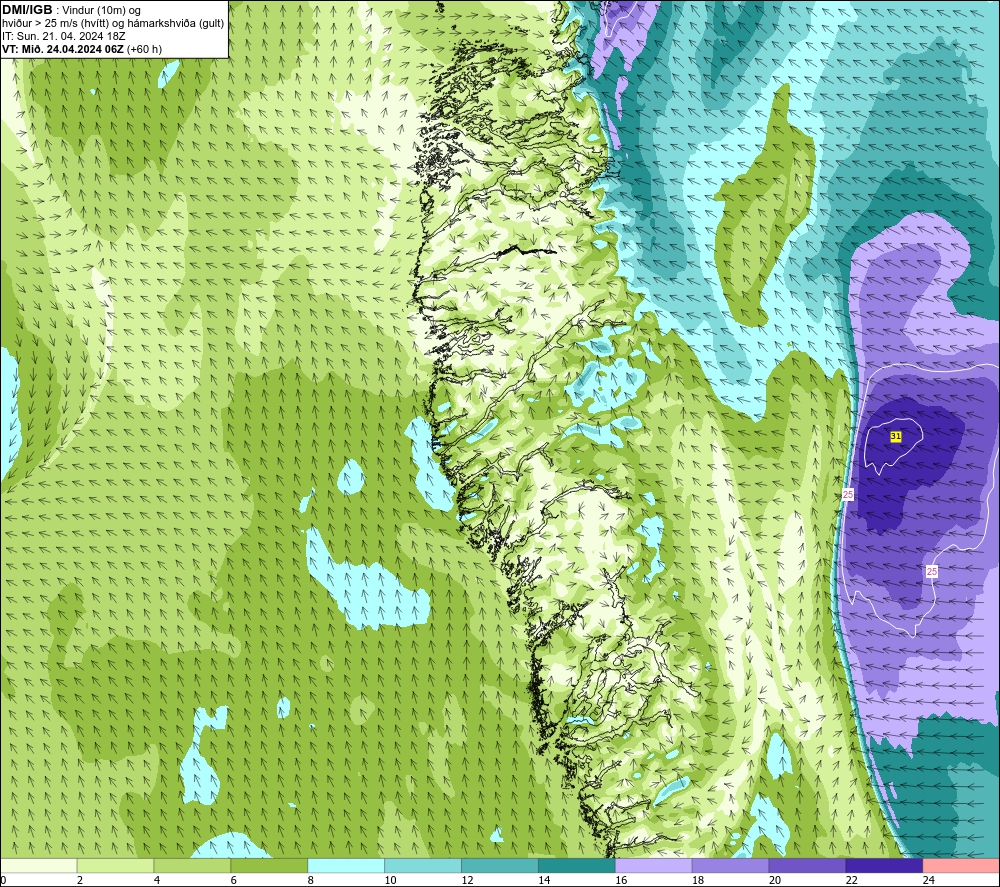The image size is (1000, 887).
Task: Click the scale label '2'
Action: (x=80, y=880)
